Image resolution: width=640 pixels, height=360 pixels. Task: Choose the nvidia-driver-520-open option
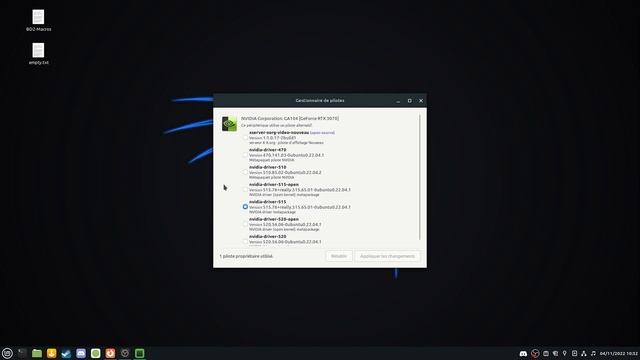tap(245, 224)
